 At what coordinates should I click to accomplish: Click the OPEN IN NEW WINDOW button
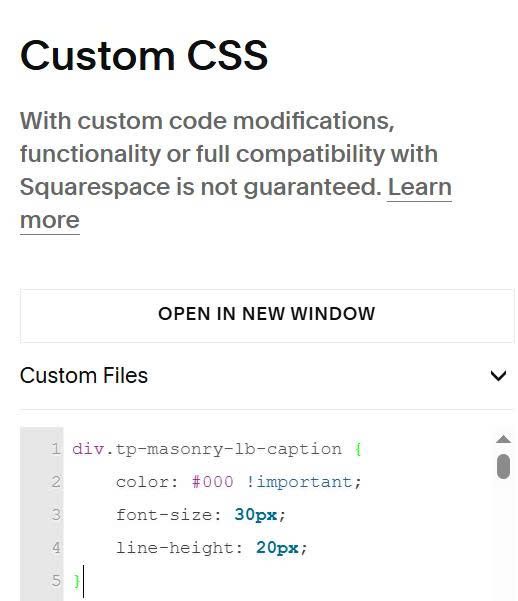pyautogui.click(x=267, y=315)
